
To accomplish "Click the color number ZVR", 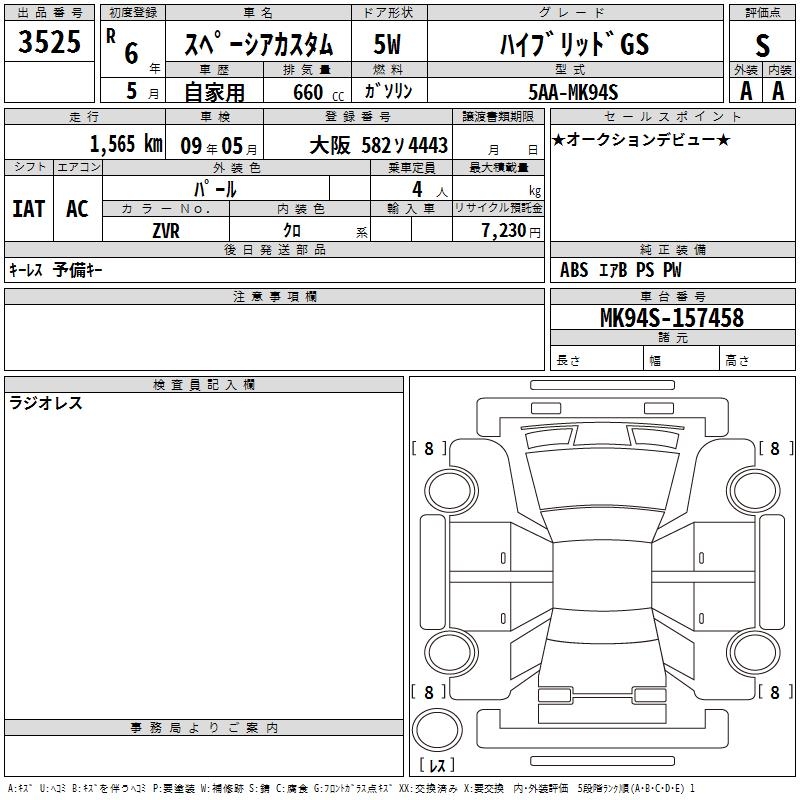I will click(165, 231).
